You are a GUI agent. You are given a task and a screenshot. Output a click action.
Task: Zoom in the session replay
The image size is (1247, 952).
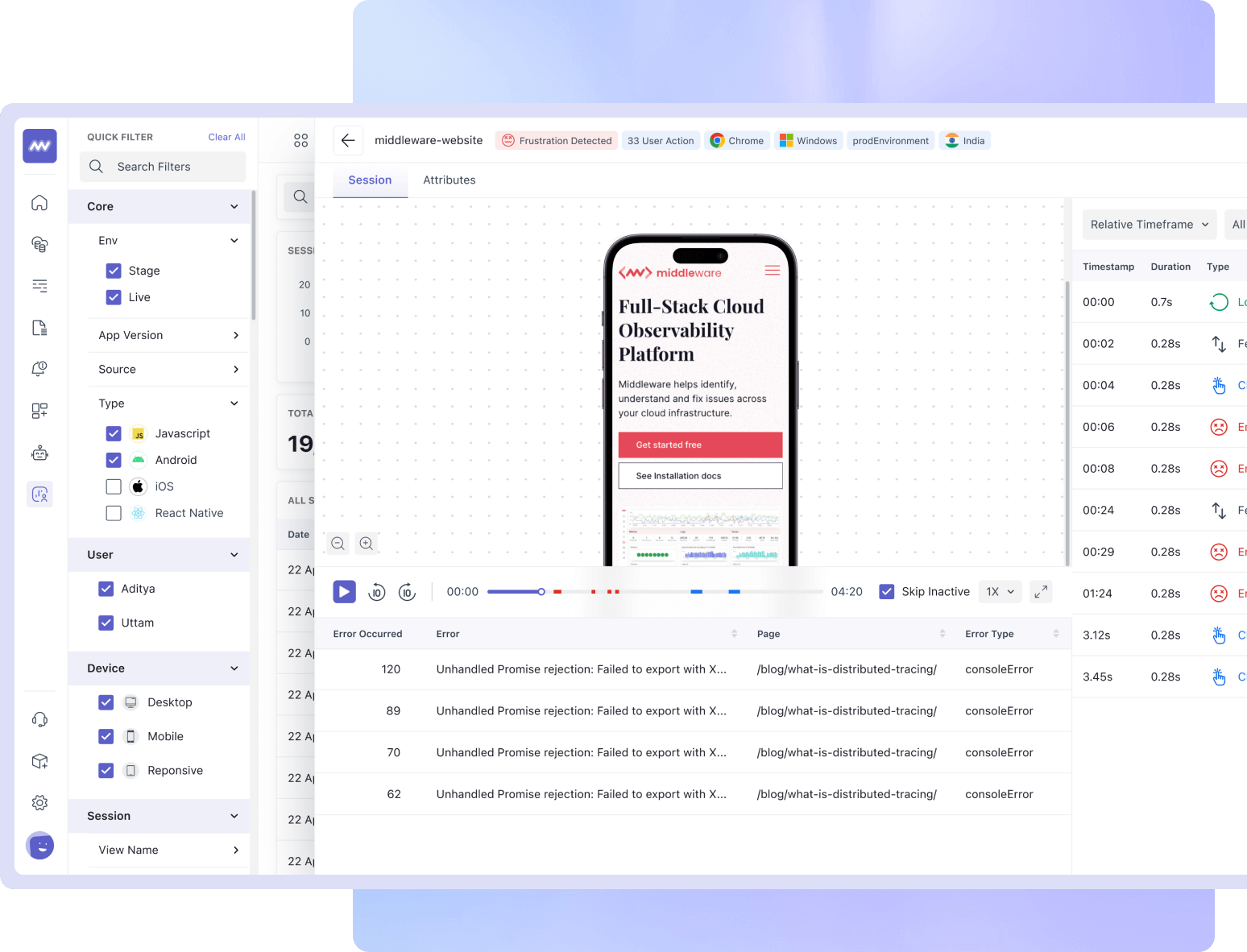click(x=367, y=544)
